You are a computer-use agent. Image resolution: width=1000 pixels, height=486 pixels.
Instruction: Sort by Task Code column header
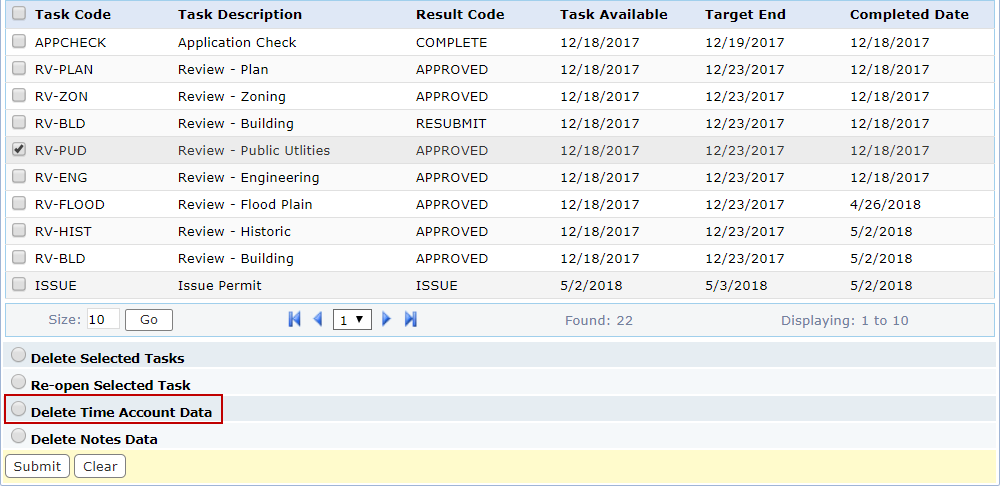(x=73, y=15)
